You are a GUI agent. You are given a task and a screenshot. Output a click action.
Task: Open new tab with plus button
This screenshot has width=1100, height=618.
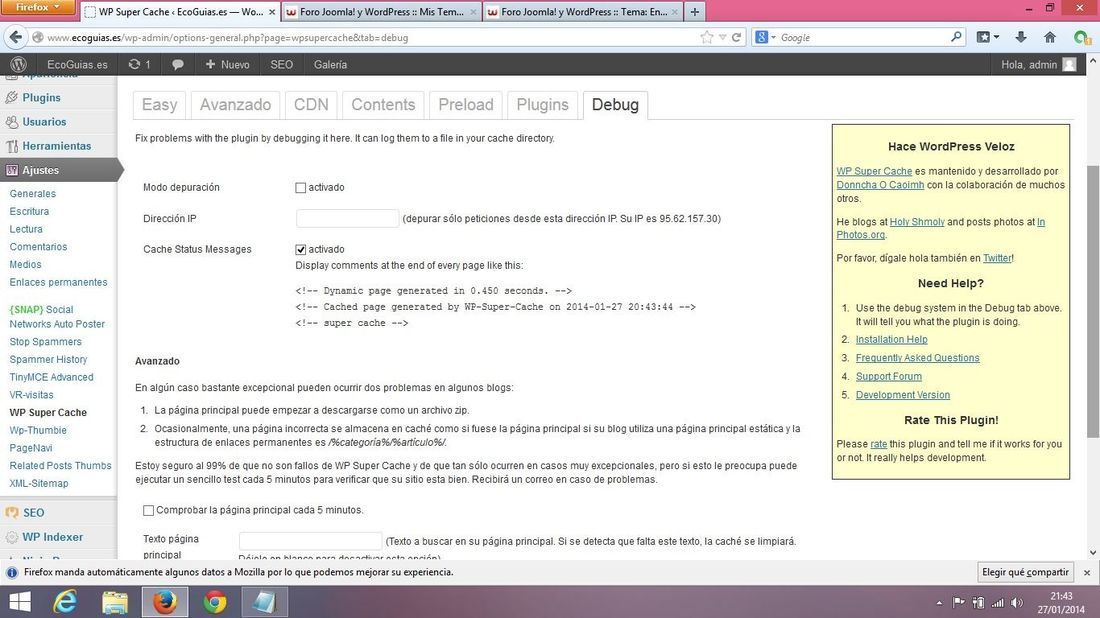point(695,12)
